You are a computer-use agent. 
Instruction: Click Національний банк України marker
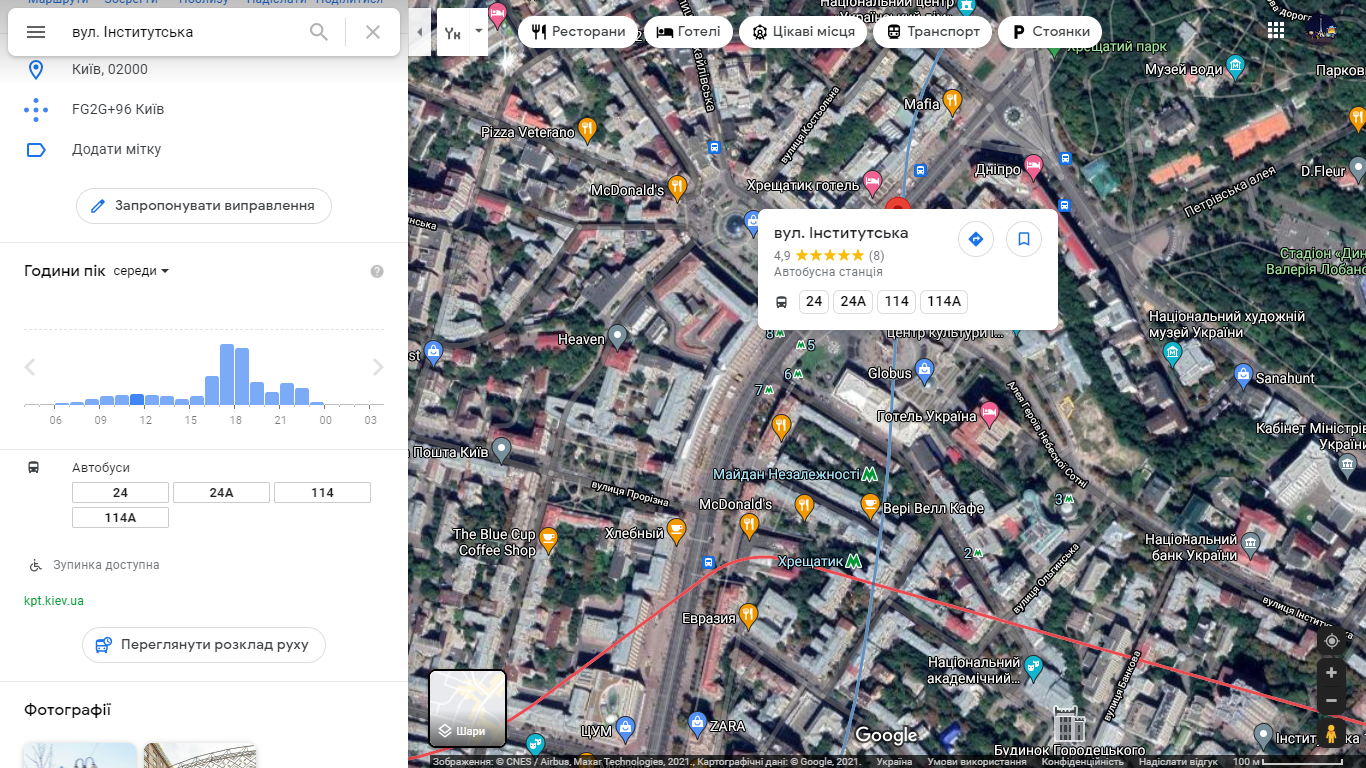(1250, 544)
